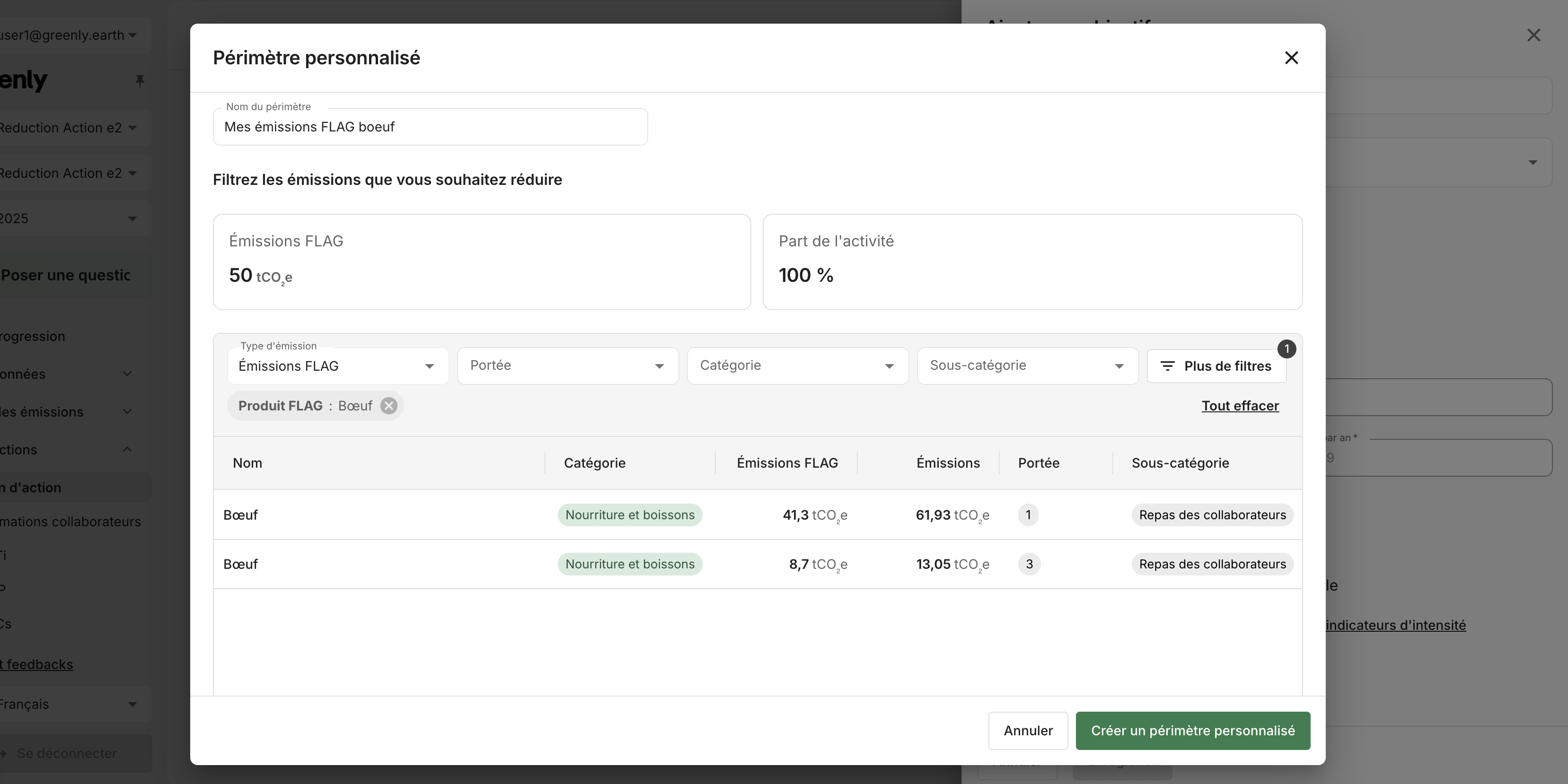Expand the Sous-catégorie filter dropdown
The width and height of the screenshot is (1568, 784).
click(1028, 366)
